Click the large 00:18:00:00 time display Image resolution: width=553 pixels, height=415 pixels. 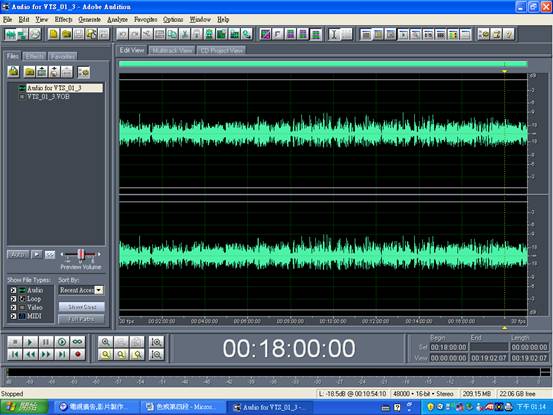(x=289, y=348)
